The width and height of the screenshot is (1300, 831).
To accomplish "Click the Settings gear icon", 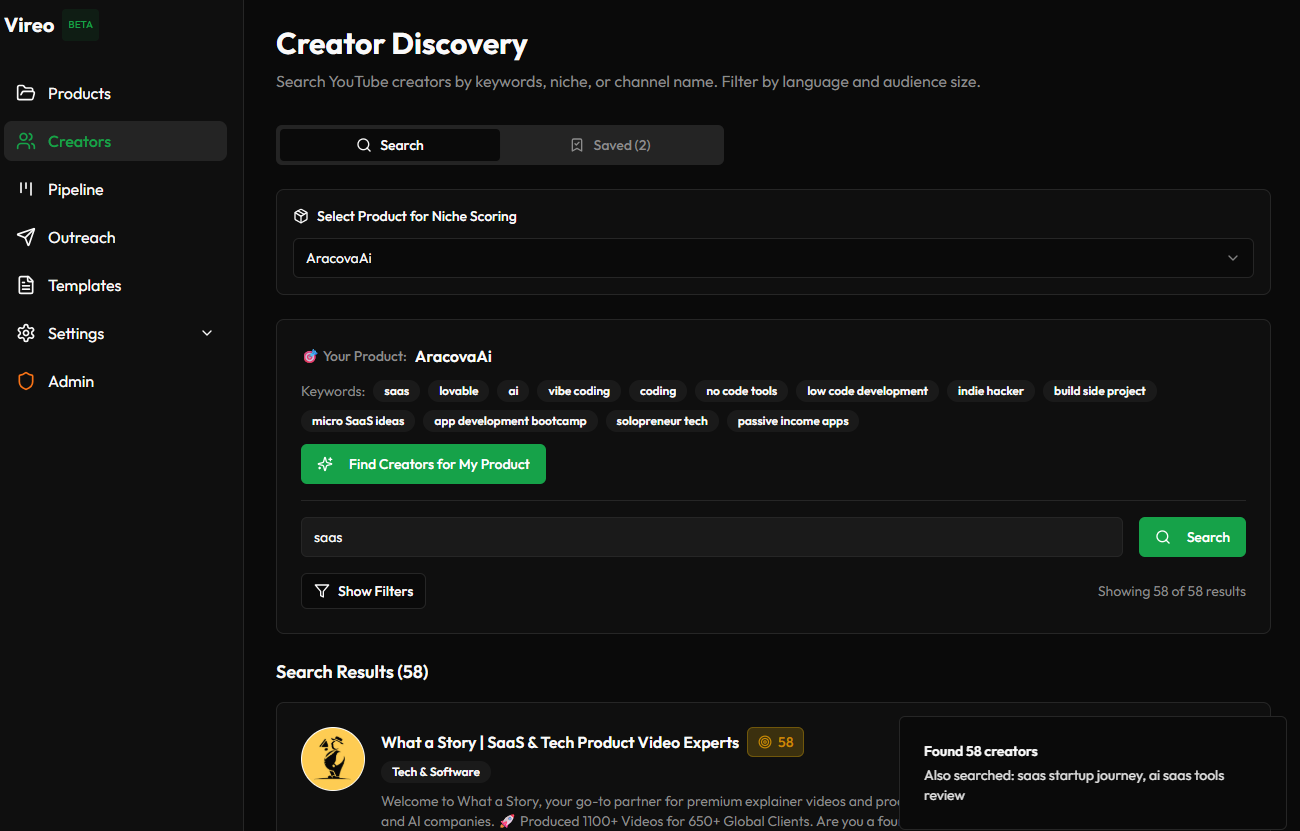I will tap(26, 333).
